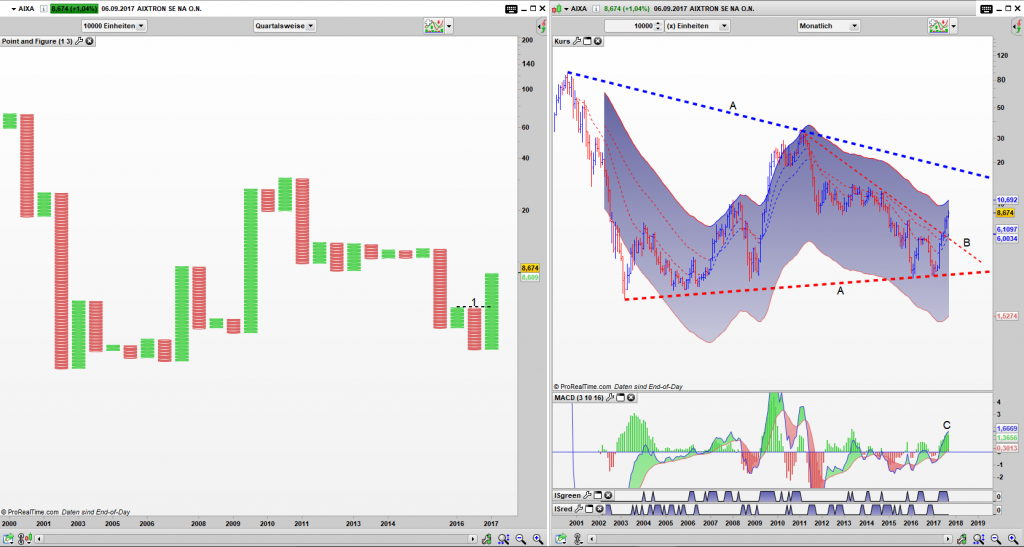Viewport: 1024px width, 547px height.
Task: Click the 0,3013 MACD histogram value label
Action: point(1006,448)
